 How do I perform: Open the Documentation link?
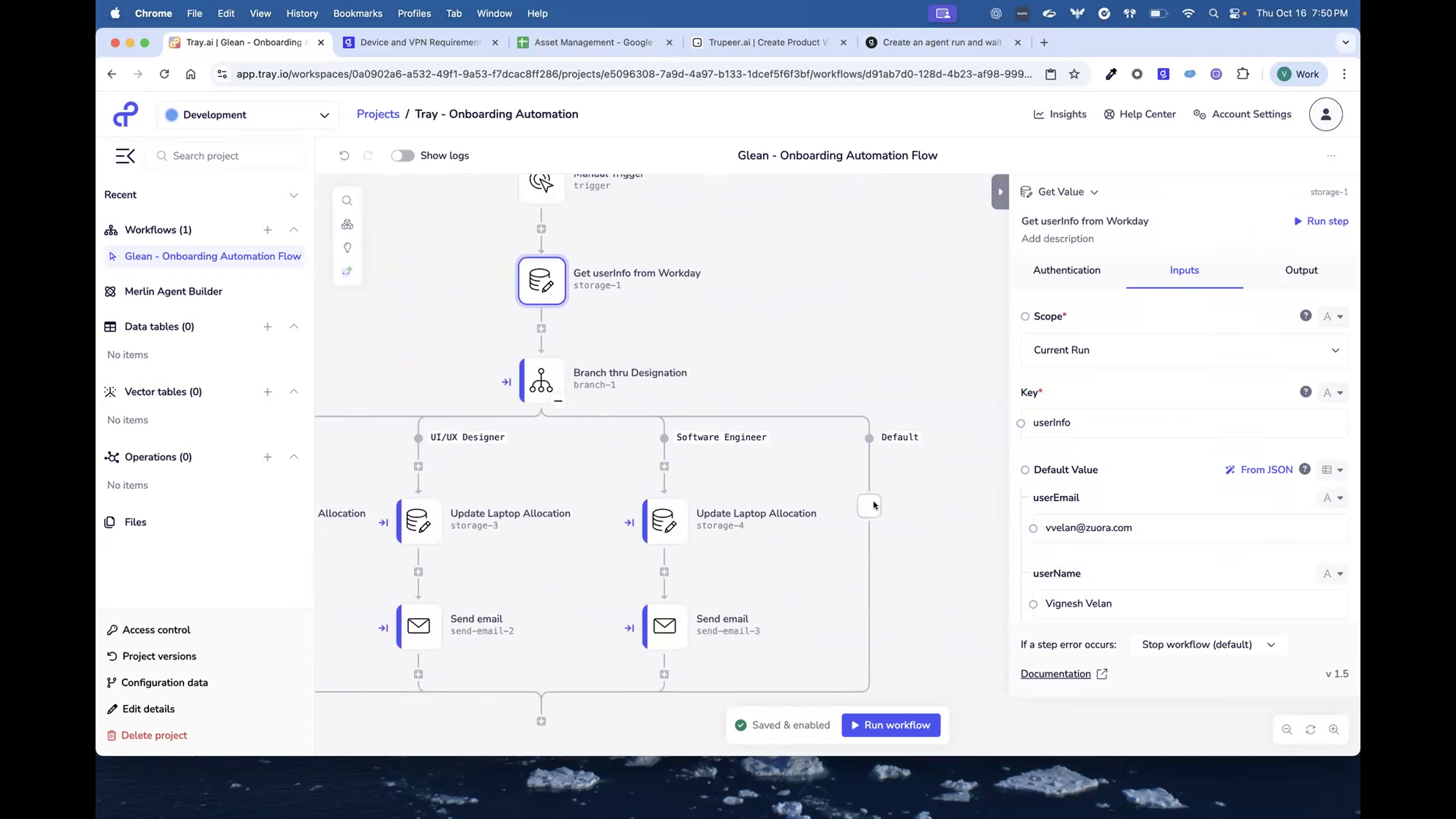tap(1056, 673)
